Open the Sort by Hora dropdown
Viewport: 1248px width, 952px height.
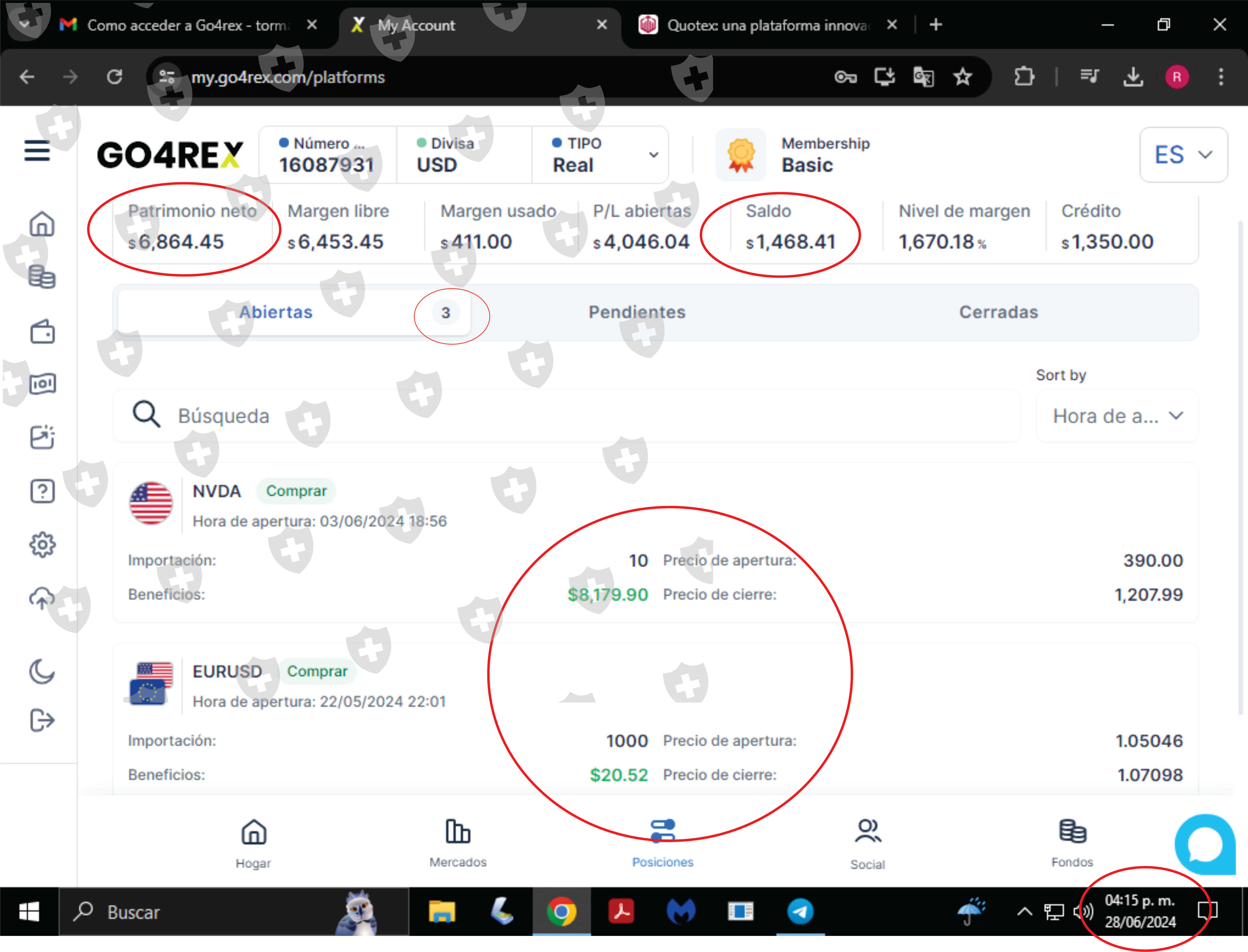(1117, 416)
